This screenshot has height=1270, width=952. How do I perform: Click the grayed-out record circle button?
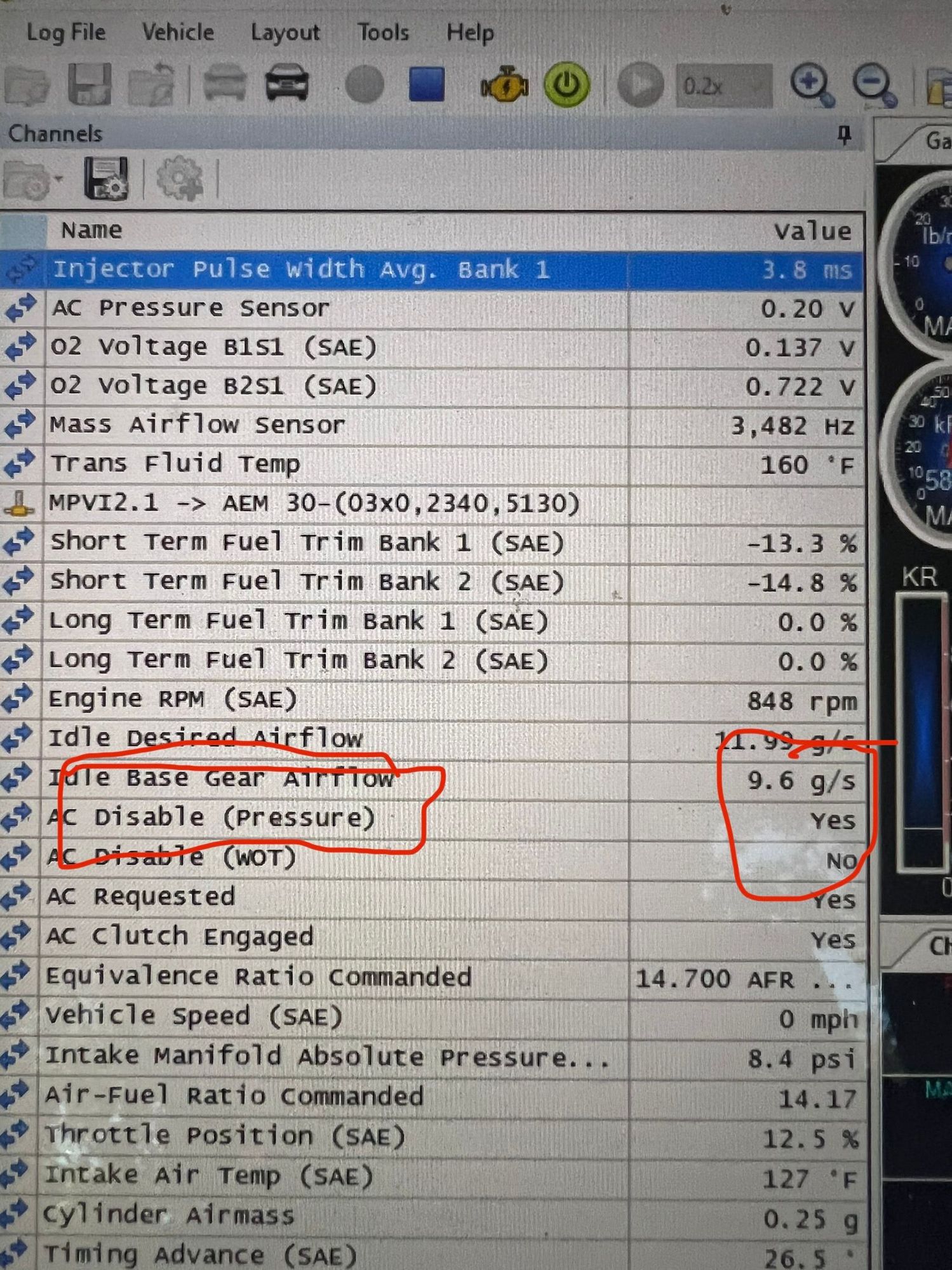tap(364, 84)
